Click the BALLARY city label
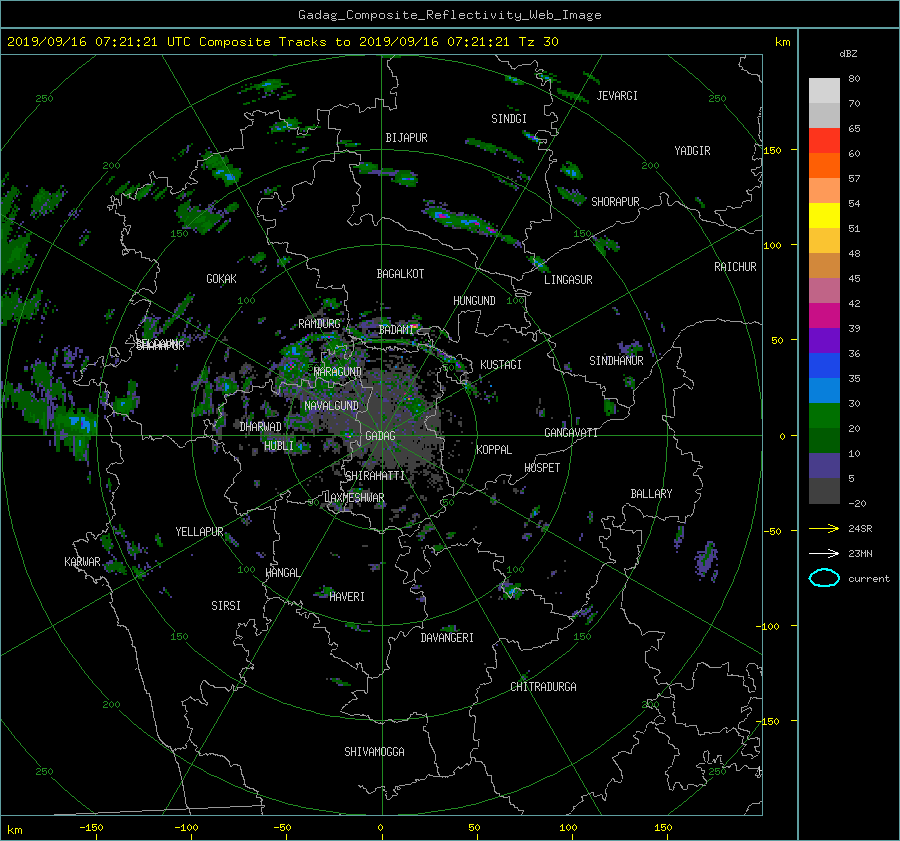This screenshot has height=841, width=900. (651, 494)
